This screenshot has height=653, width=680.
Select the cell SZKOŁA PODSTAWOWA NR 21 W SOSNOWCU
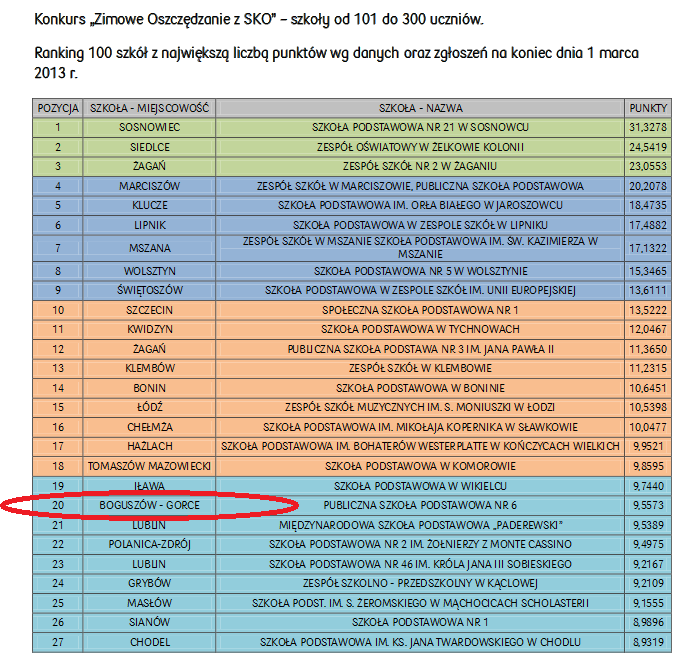coord(420,127)
